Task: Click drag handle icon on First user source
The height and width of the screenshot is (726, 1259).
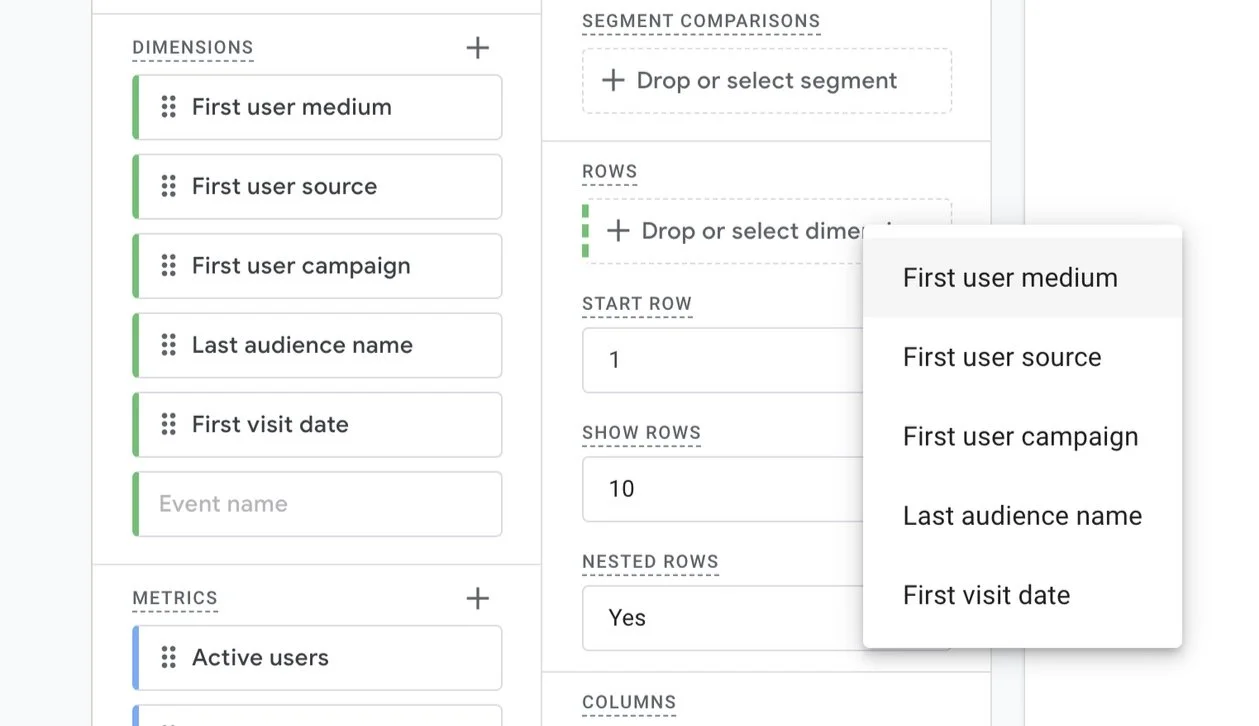Action: coord(169,186)
